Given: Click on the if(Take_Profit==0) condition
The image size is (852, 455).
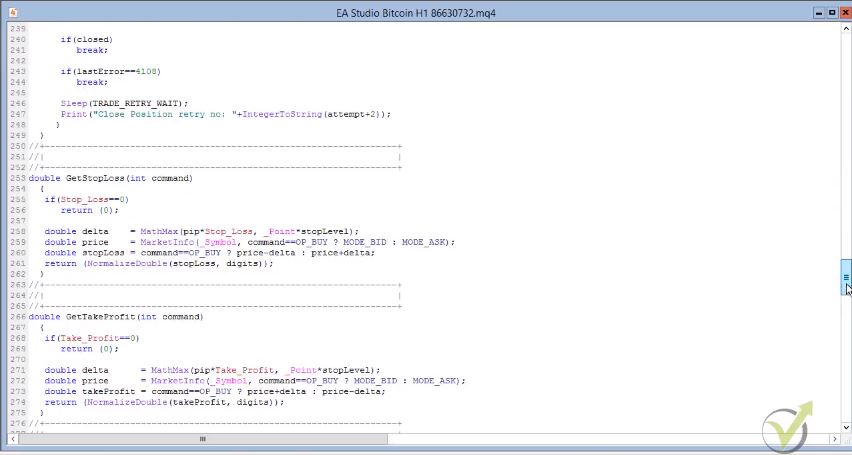Looking at the screenshot, I should point(91,338).
